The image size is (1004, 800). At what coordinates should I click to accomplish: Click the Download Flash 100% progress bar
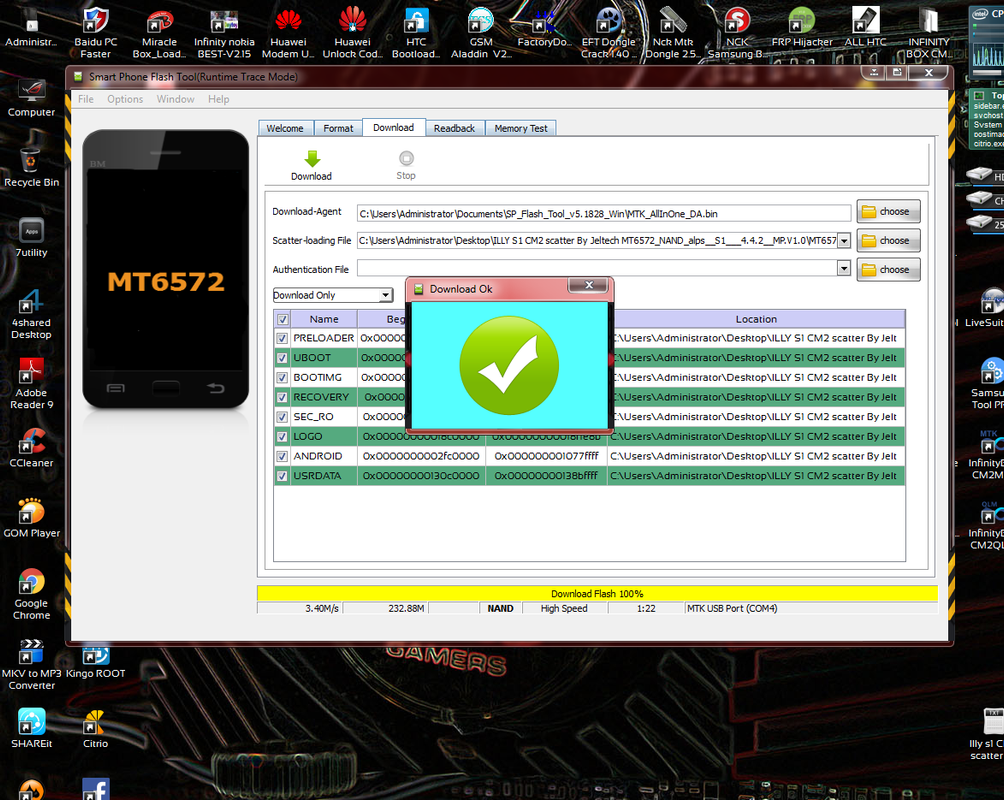597,594
